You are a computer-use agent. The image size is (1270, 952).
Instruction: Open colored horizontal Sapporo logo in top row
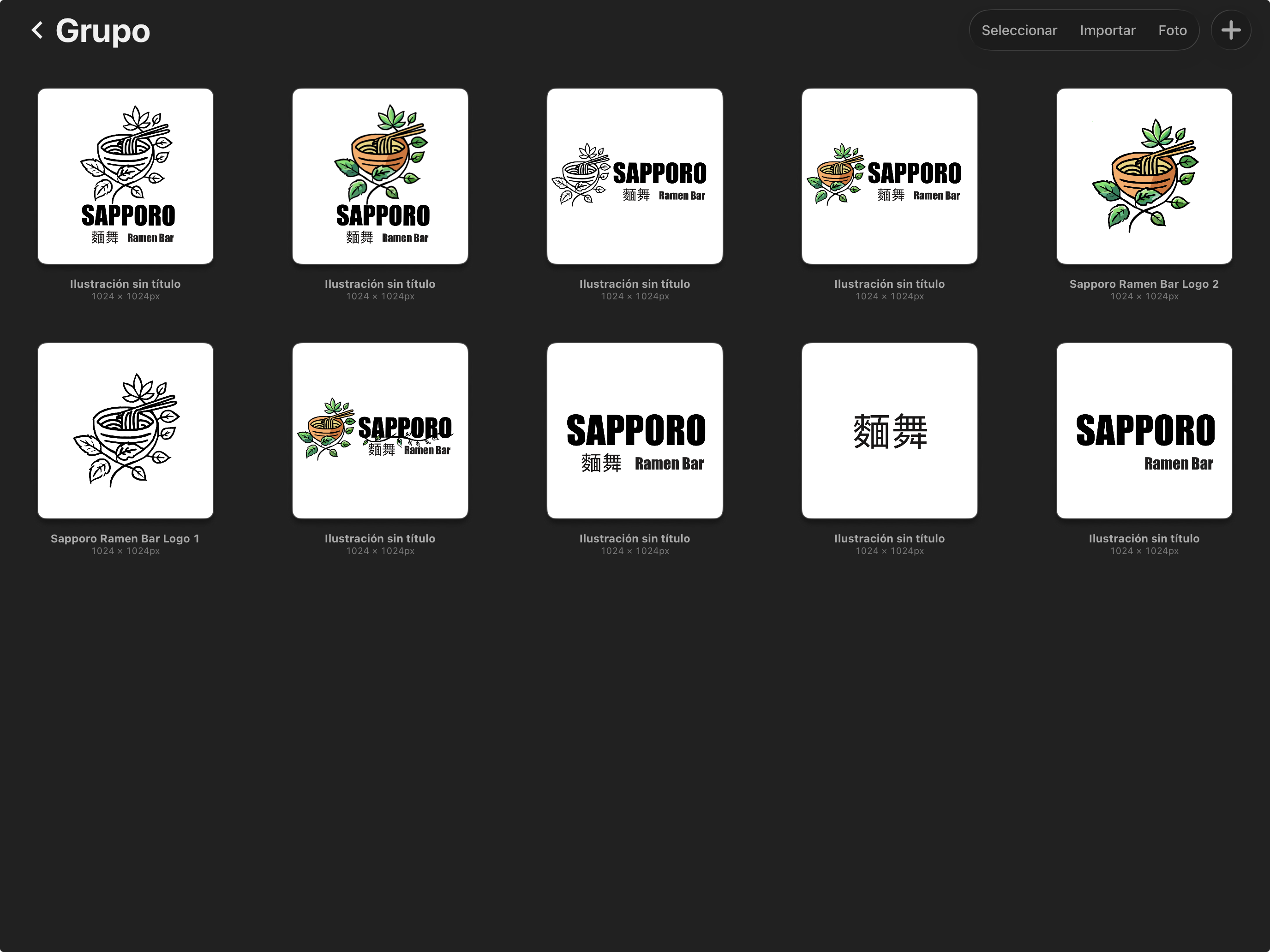coord(889,176)
